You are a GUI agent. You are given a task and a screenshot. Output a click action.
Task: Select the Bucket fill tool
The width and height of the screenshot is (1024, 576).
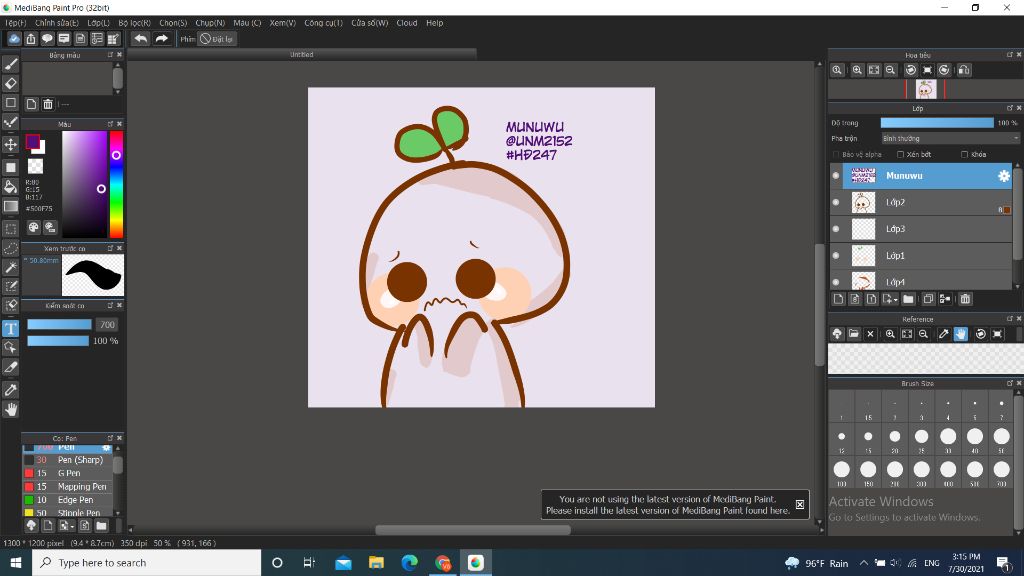(10, 187)
